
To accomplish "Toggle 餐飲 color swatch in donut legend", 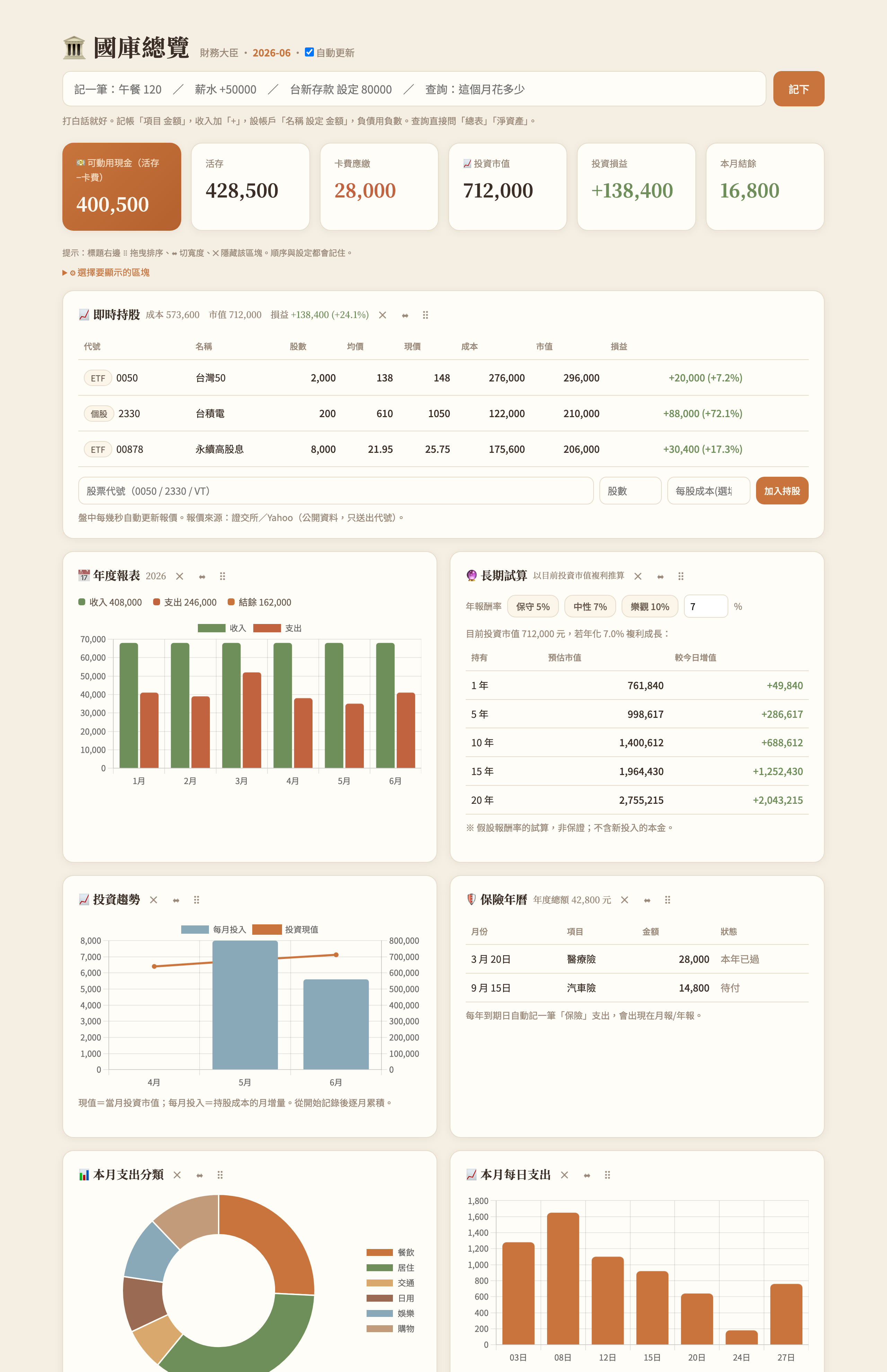I will click(379, 1252).
